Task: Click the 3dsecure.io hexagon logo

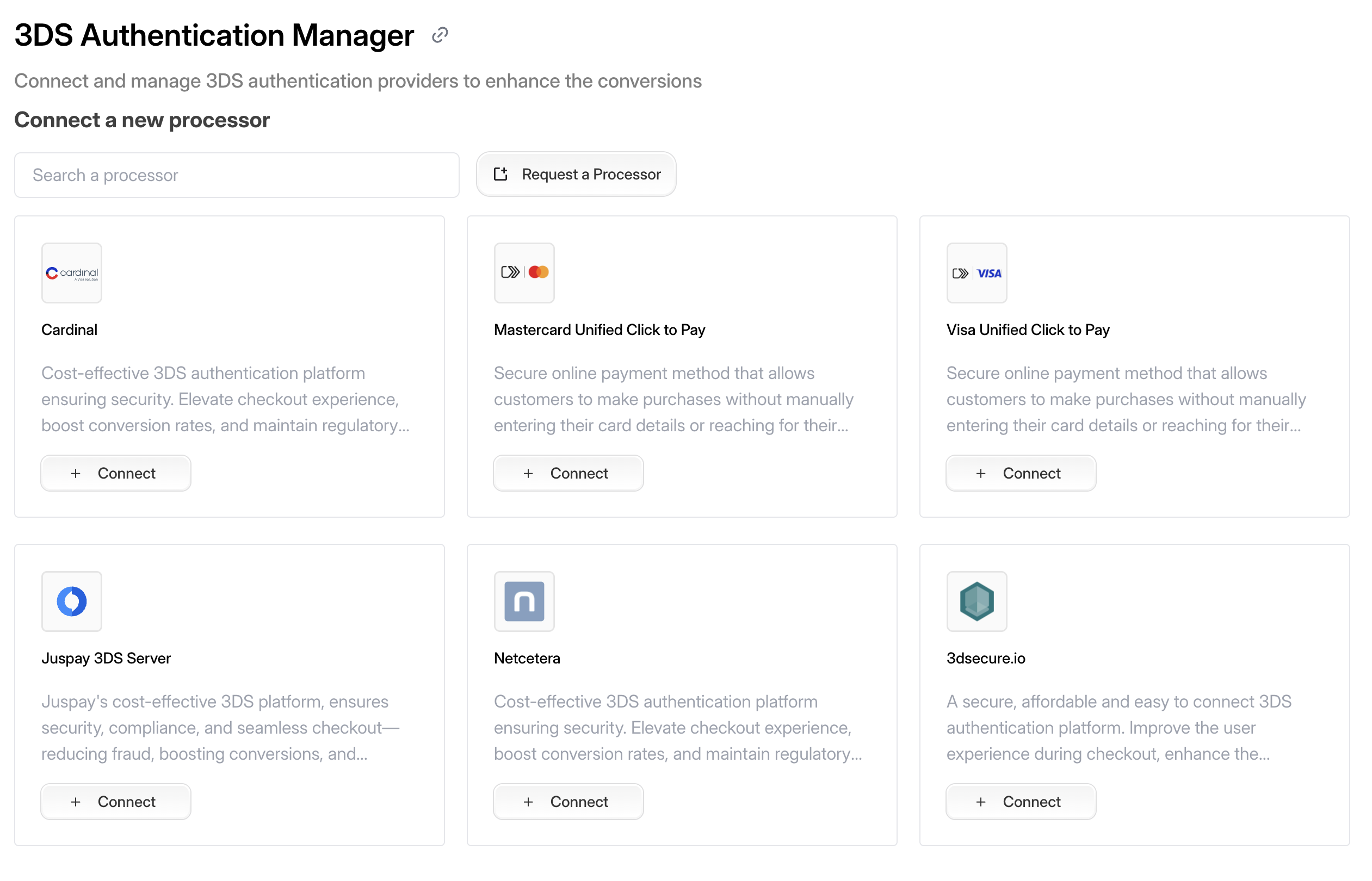Action: [977, 601]
